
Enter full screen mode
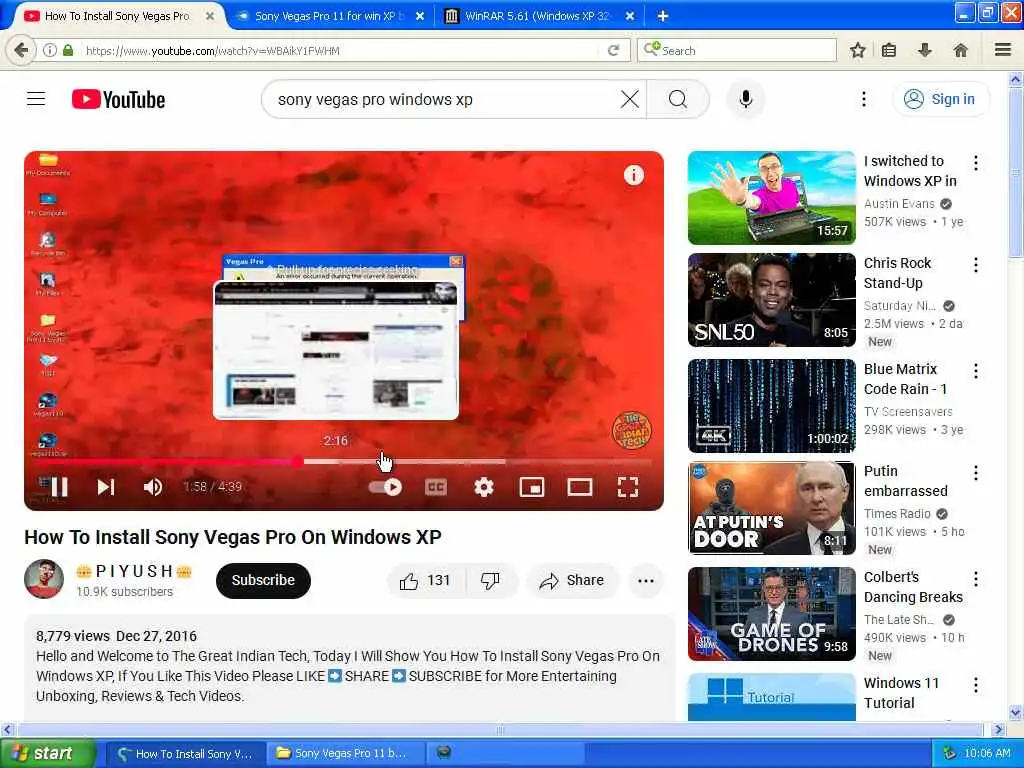pyautogui.click(x=628, y=487)
